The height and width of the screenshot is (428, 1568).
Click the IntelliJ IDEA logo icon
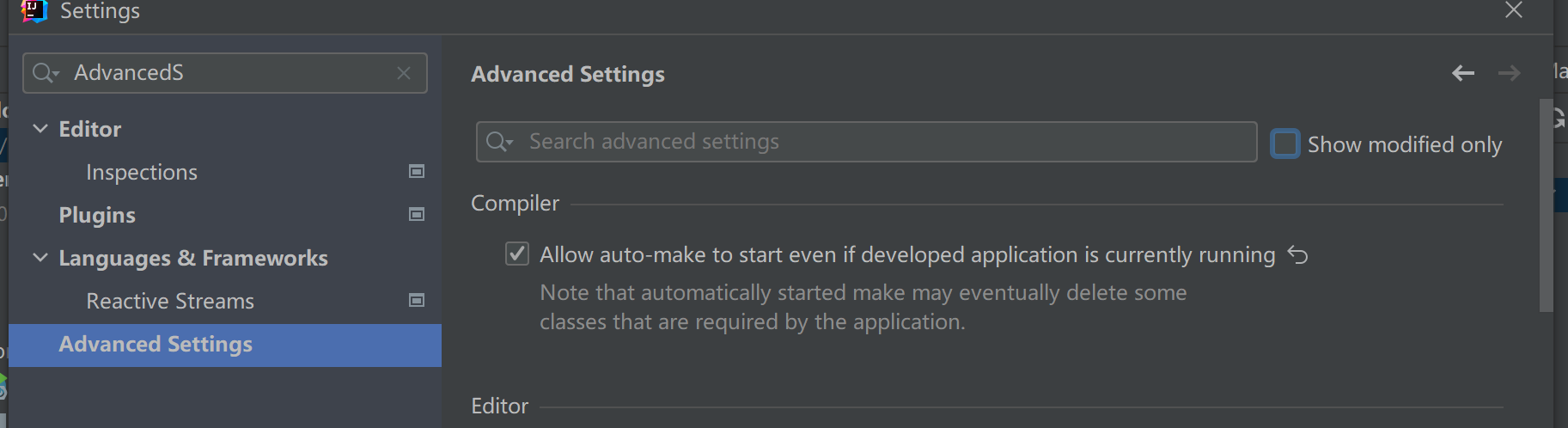(x=34, y=10)
